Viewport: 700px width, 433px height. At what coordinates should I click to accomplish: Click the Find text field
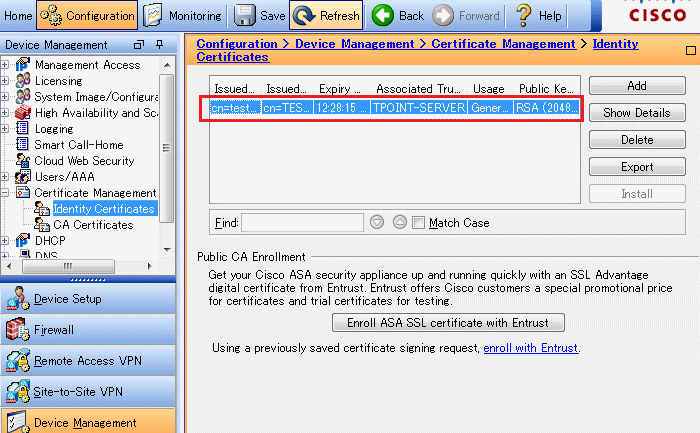[x=302, y=222]
